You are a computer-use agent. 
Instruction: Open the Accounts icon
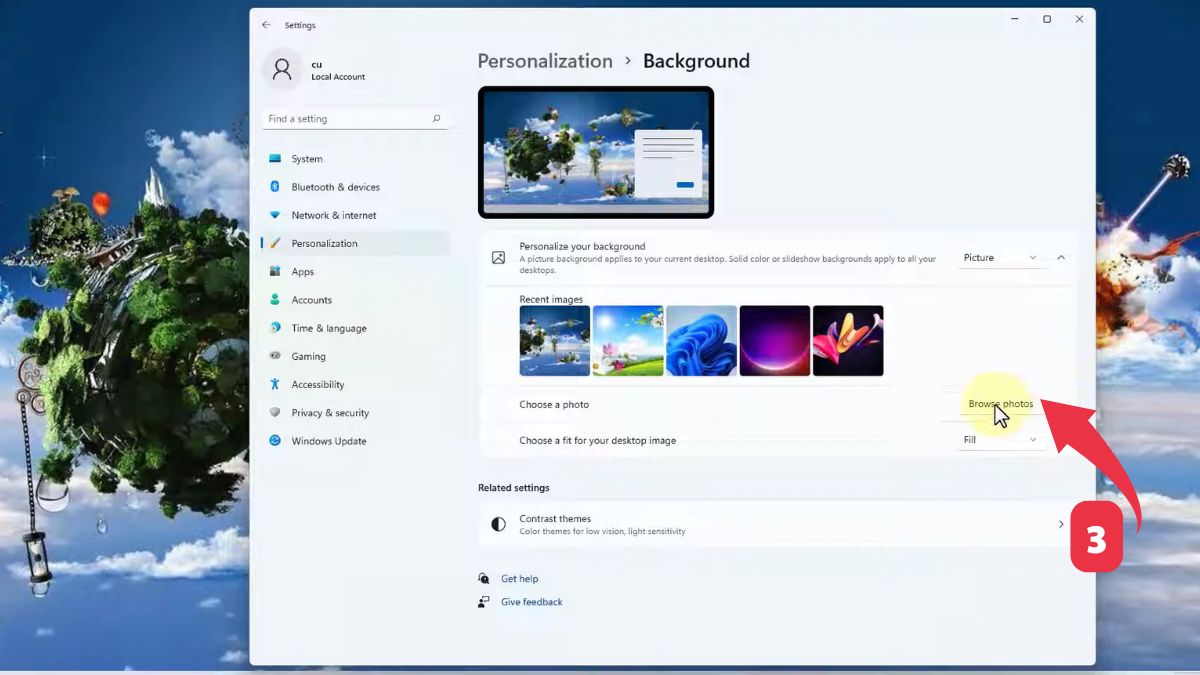(274, 299)
